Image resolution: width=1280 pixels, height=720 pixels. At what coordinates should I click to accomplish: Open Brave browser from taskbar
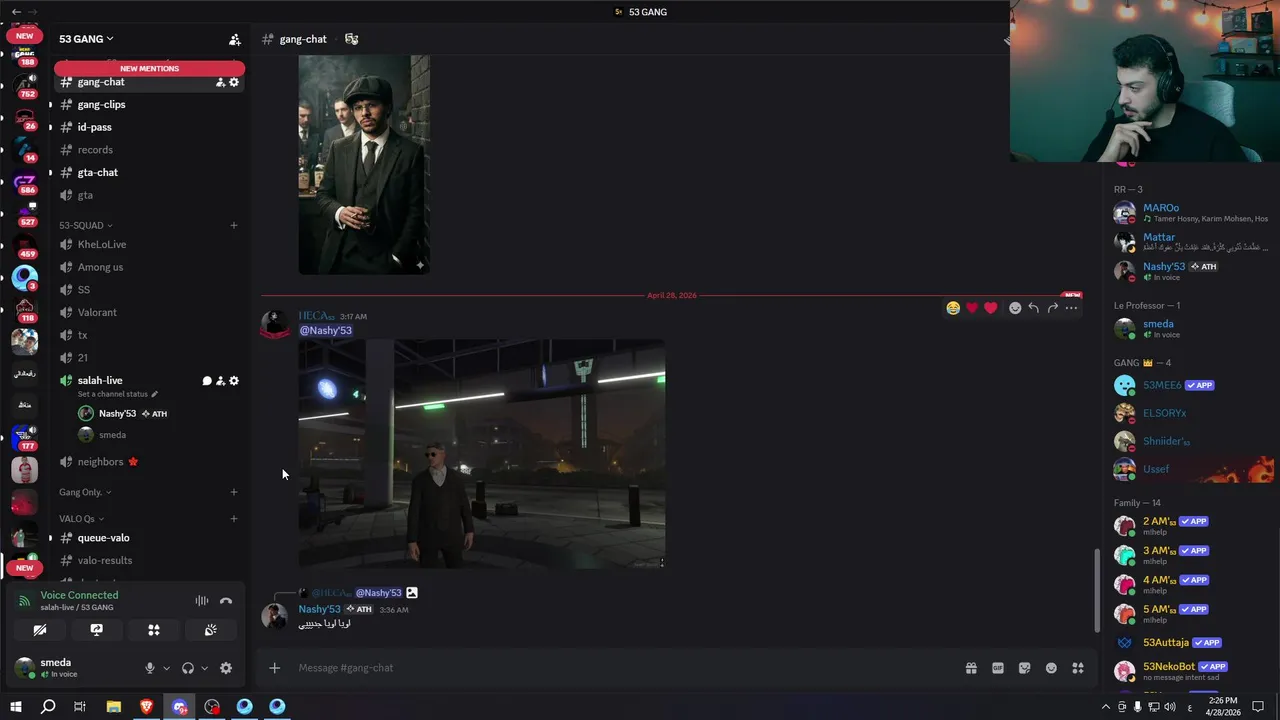[147, 706]
